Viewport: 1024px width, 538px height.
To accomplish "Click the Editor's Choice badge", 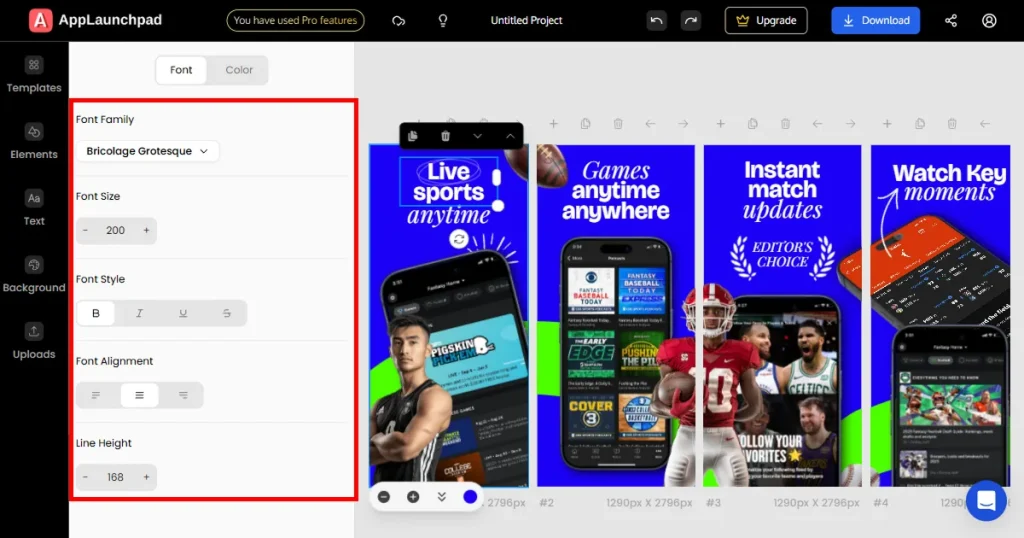I will 782,255.
